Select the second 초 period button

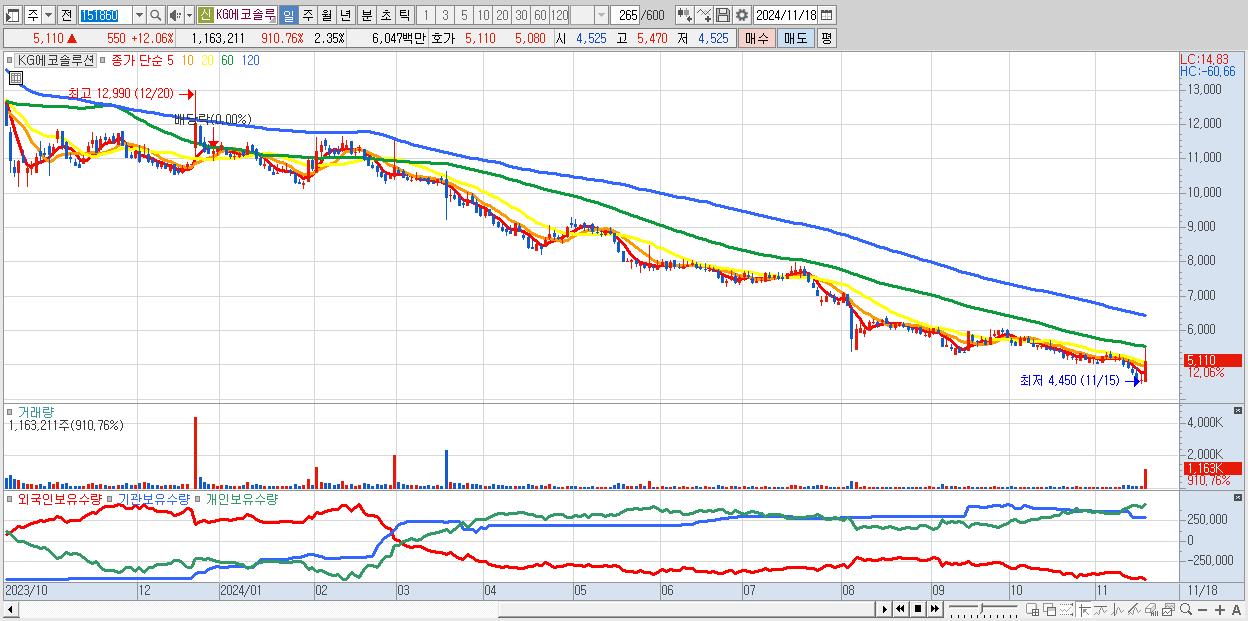coord(385,15)
